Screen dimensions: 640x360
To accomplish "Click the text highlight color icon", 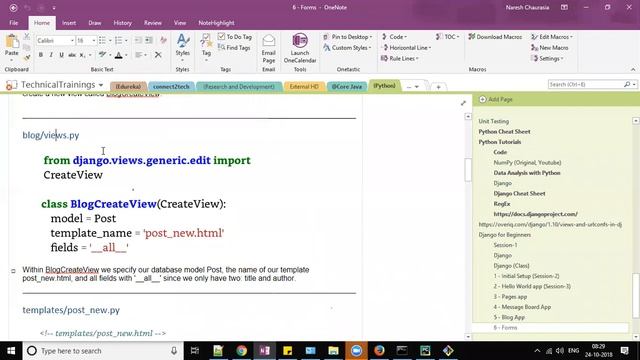I will click(x=102, y=55).
